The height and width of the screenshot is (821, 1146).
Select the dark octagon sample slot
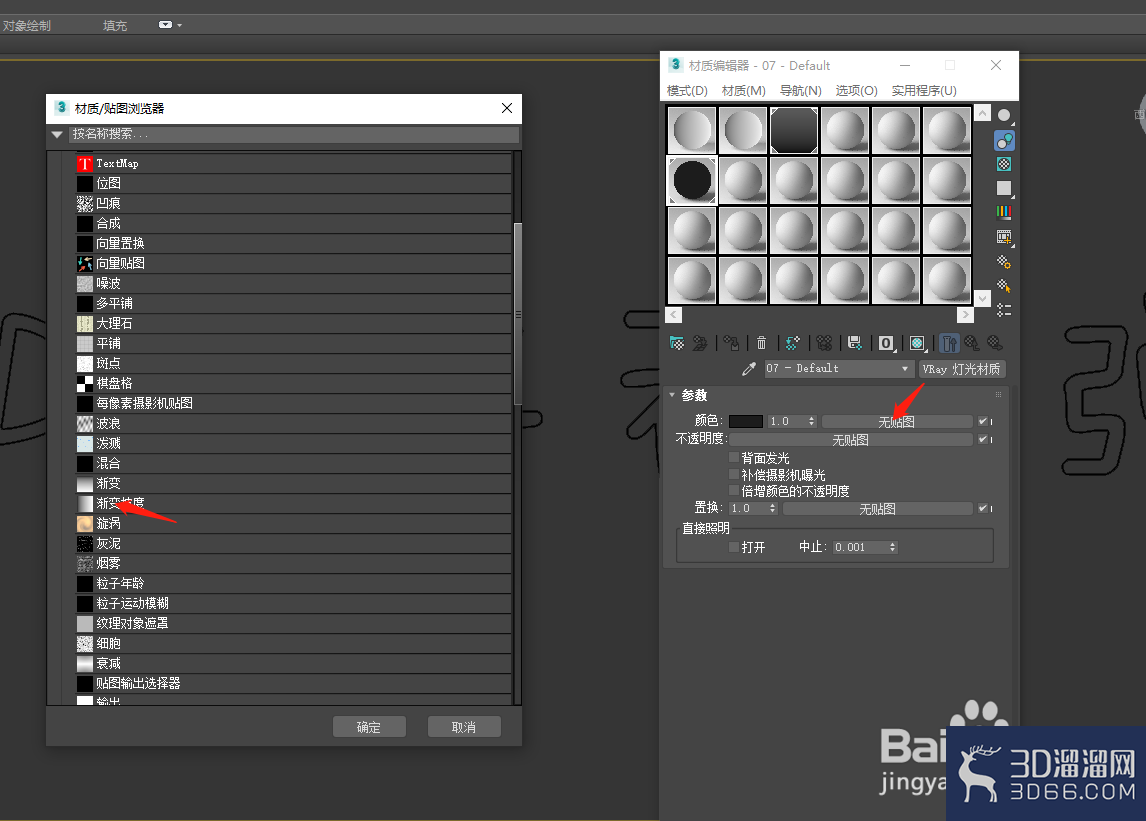tap(794, 130)
